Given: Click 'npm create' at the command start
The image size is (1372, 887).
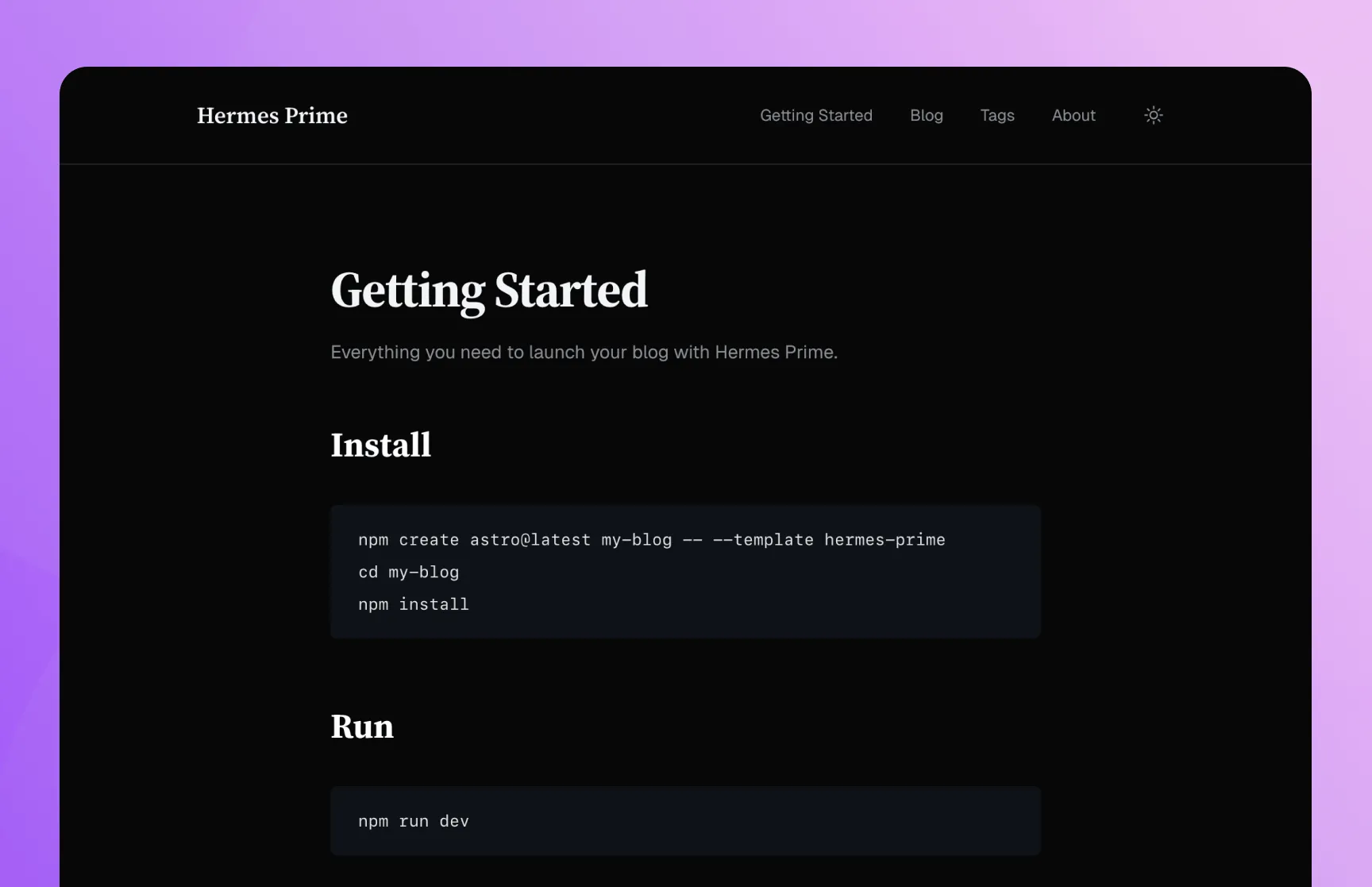Looking at the screenshot, I should pos(408,540).
